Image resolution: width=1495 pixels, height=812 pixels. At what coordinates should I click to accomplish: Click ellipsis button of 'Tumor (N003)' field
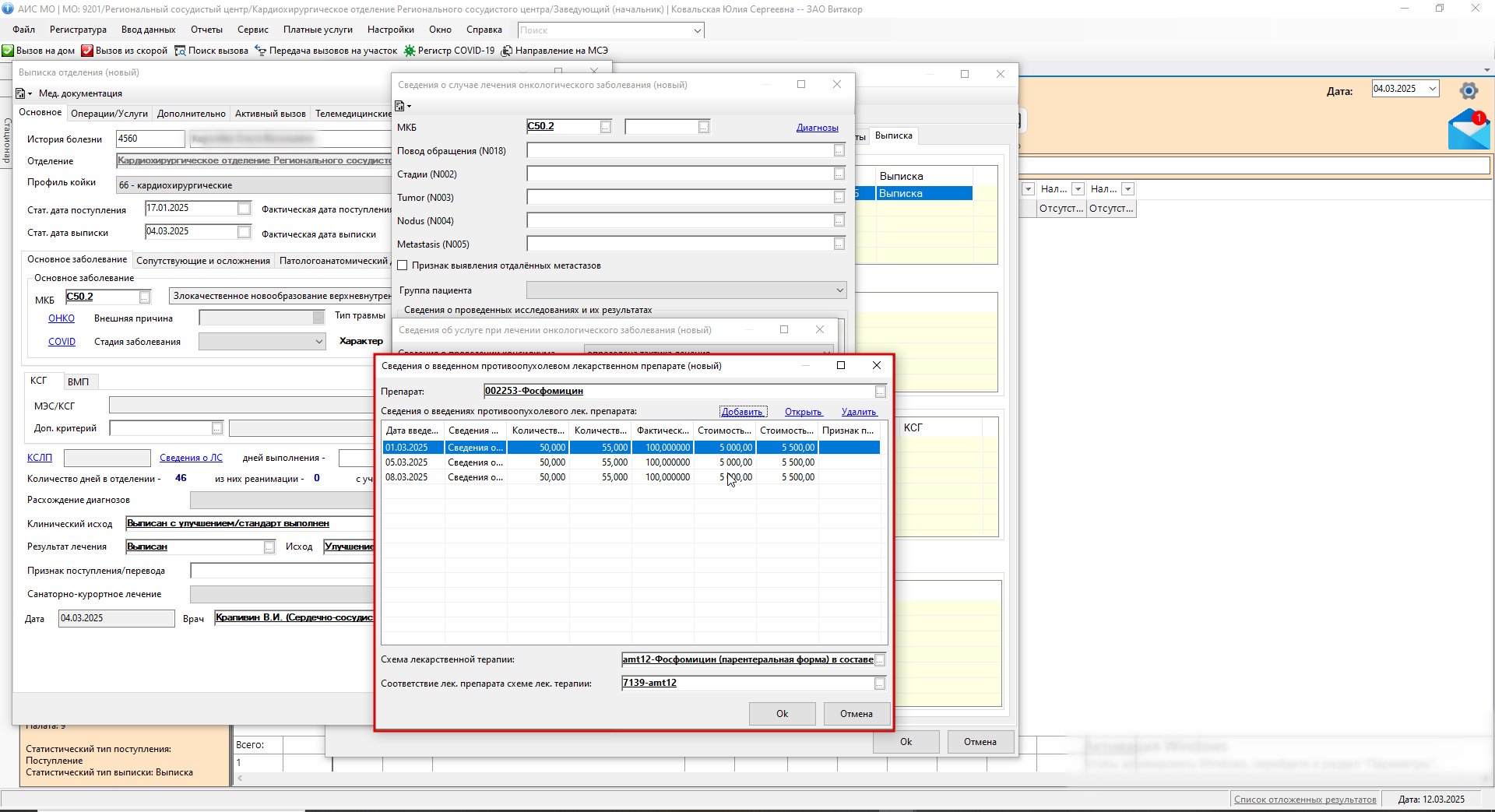[839, 198]
